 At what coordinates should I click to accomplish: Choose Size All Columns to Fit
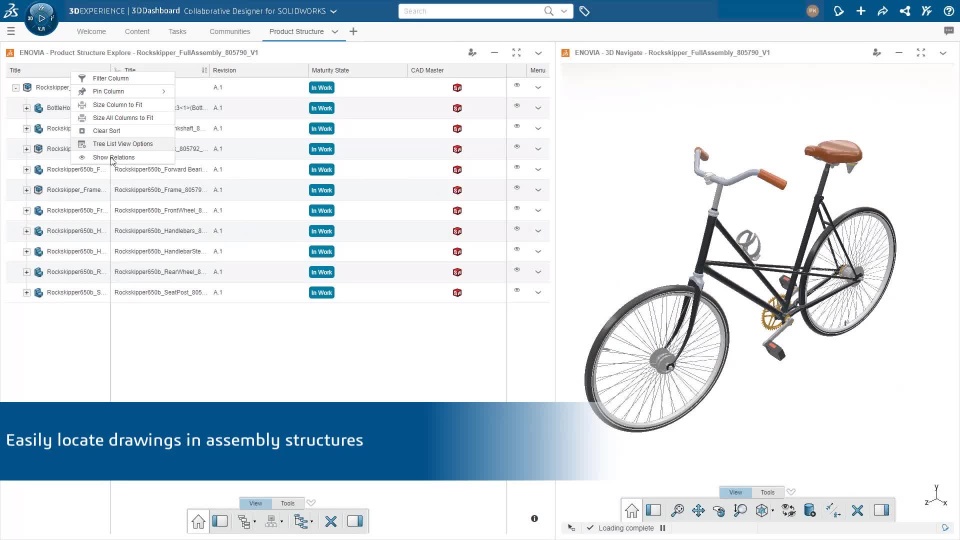click(122, 118)
